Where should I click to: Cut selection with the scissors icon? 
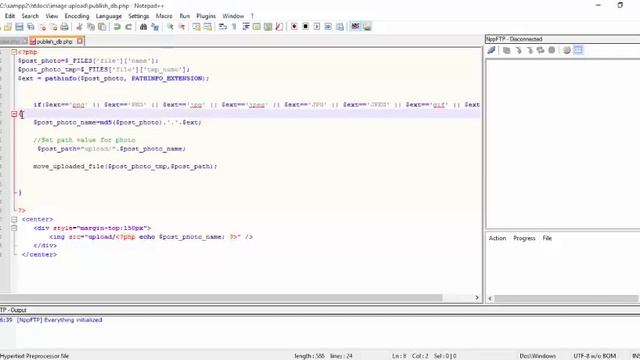click(79, 27)
